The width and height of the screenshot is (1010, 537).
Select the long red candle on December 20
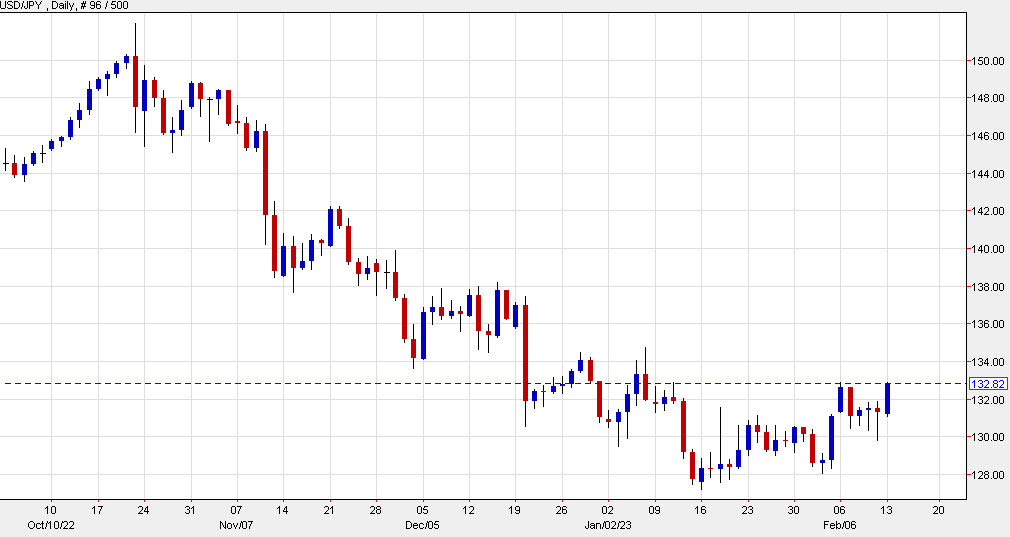coord(526,353)
